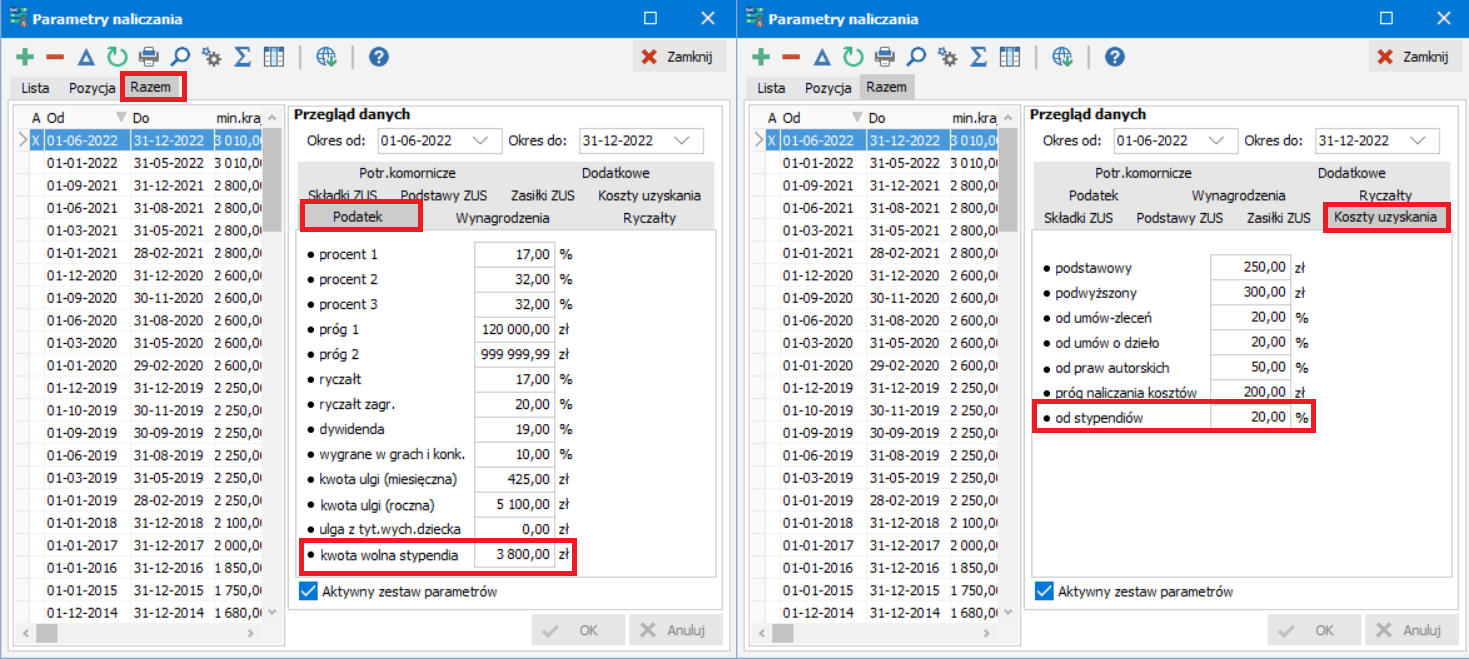
Task: Open the 'Okres od' dropdown in left window
Action: (x=481, y=140)
